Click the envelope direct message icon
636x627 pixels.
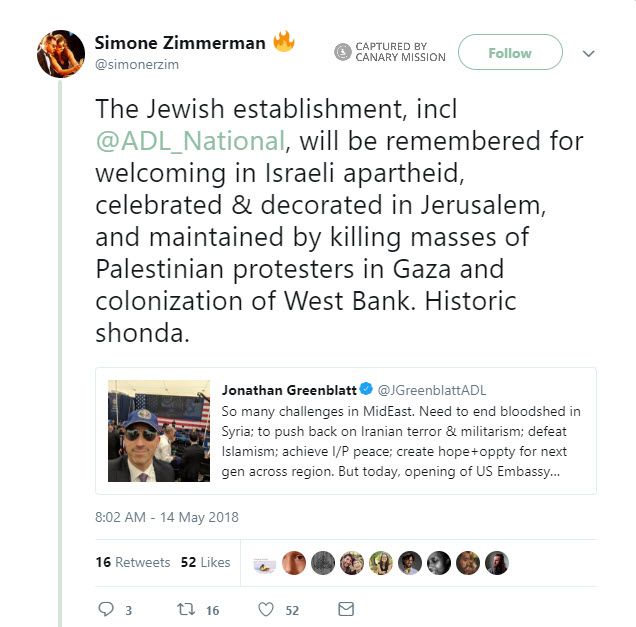tap(346, 608)
